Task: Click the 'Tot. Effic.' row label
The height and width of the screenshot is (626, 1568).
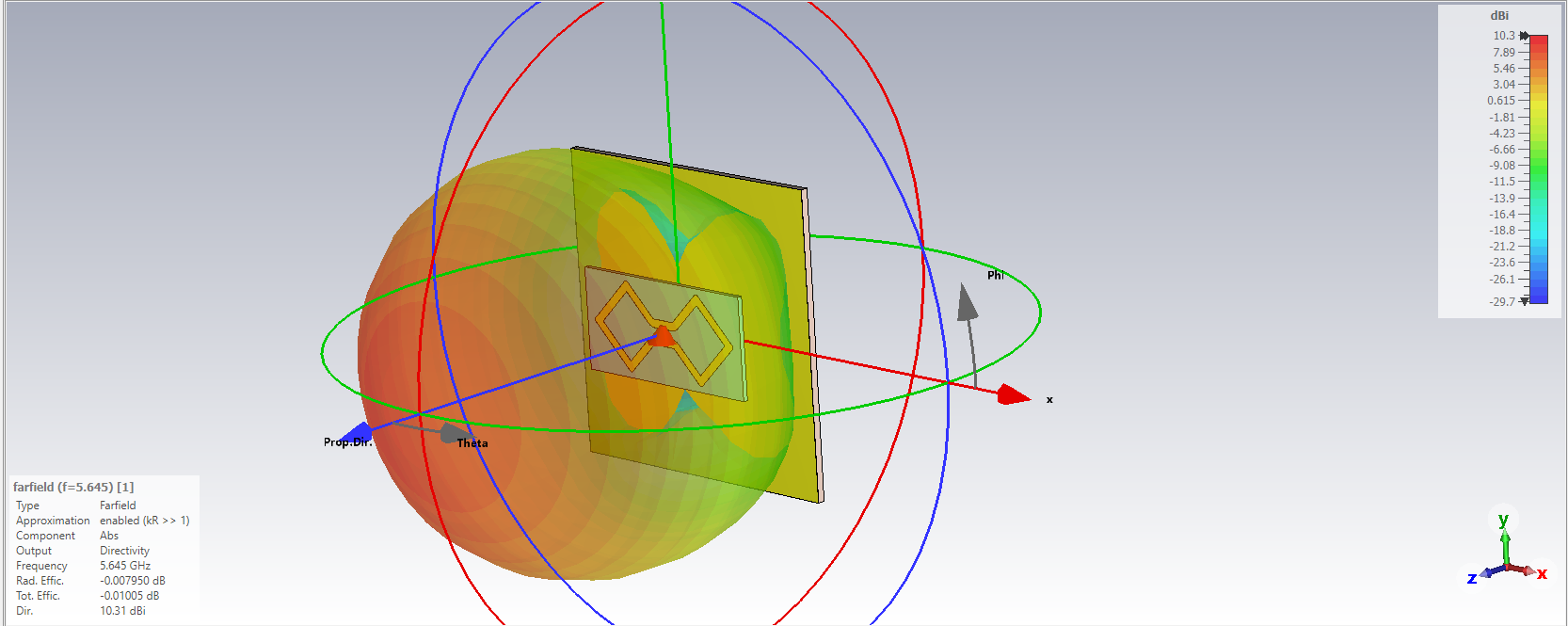Action: click(38, 596)
